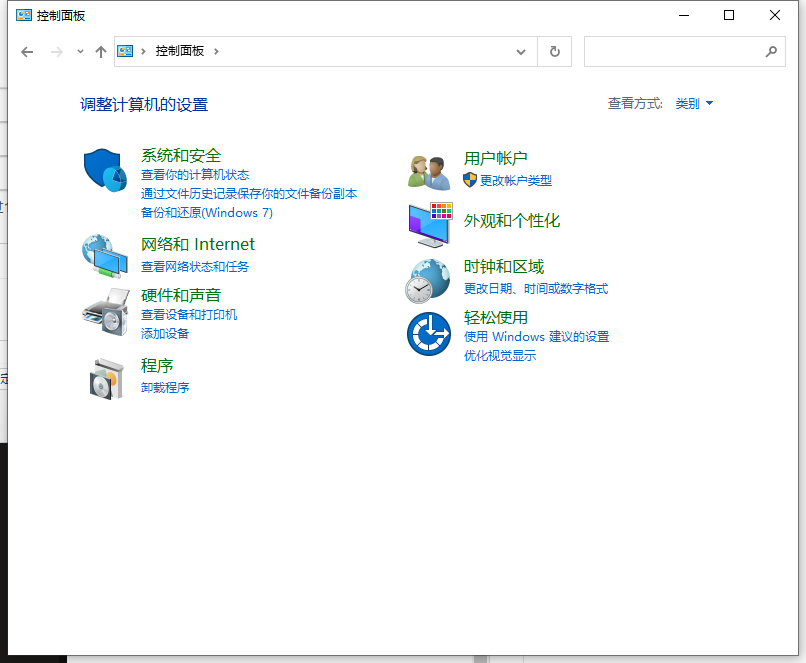
Task: Open the Appearance and Personalization monitor icon
Action: (x=430, y=224)
